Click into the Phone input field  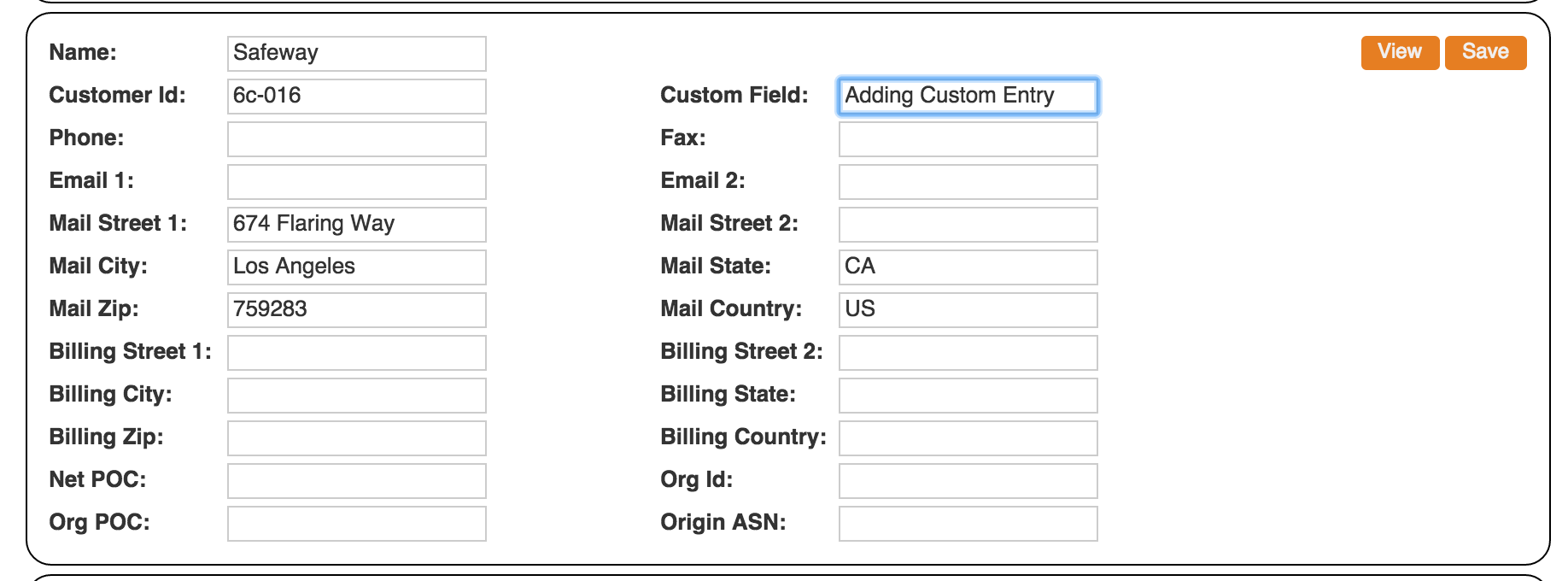tap(356, 138)
